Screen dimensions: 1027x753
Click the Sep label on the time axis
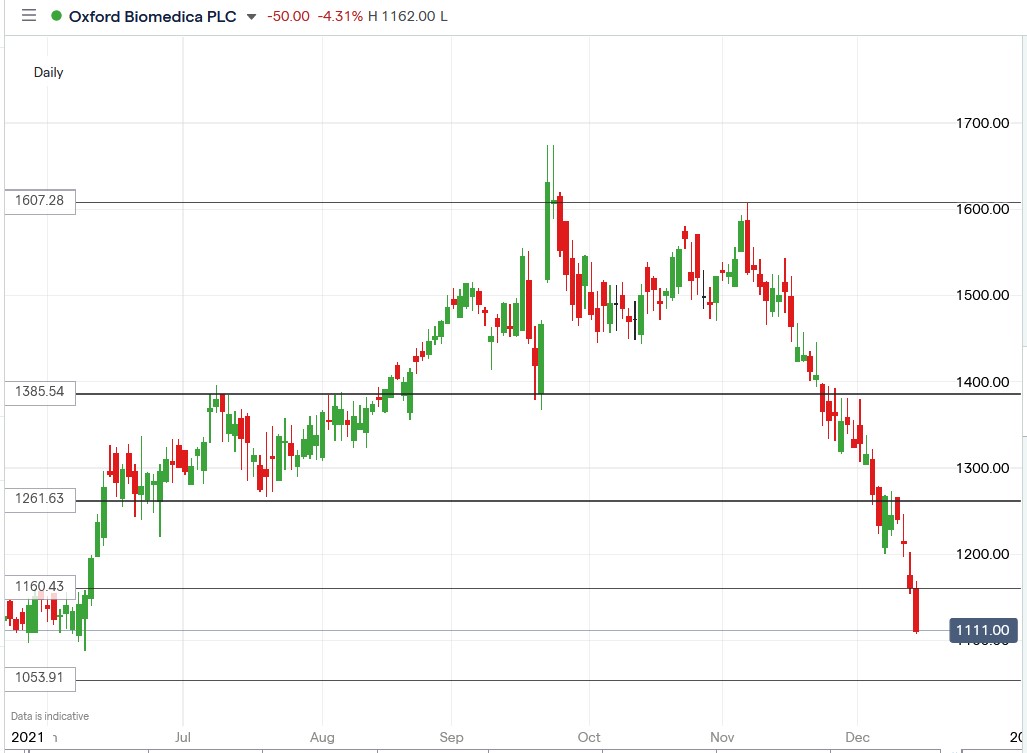click(451, 737)
